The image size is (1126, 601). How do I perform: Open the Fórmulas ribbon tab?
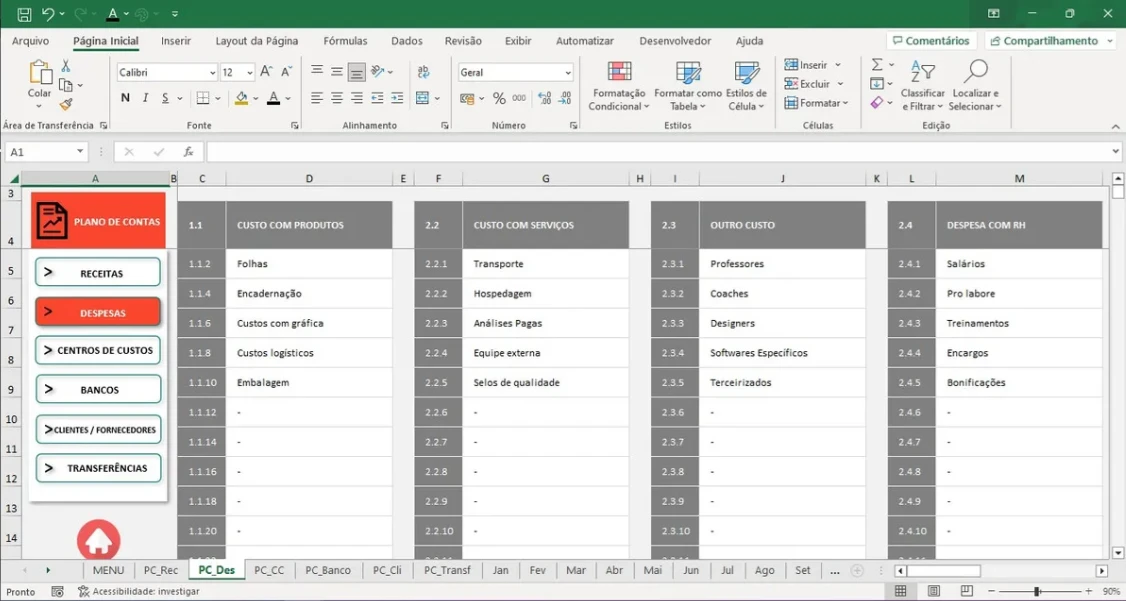[345, 41]
